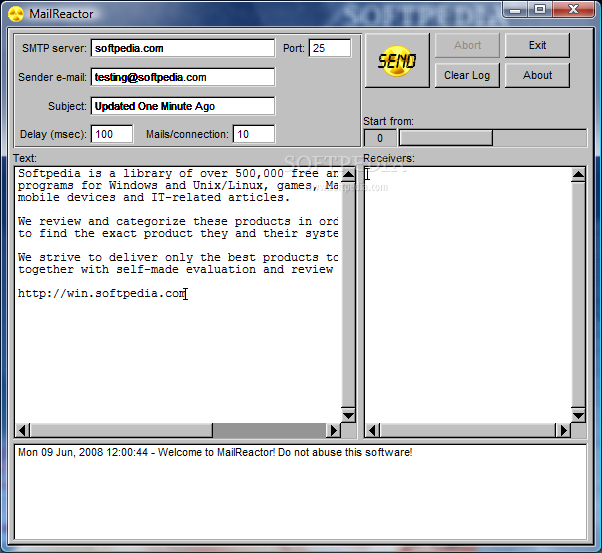This screenshot has height=553, width=602.
Task: Click the line starting 'We review and categorize'
Action: (178, 222)
